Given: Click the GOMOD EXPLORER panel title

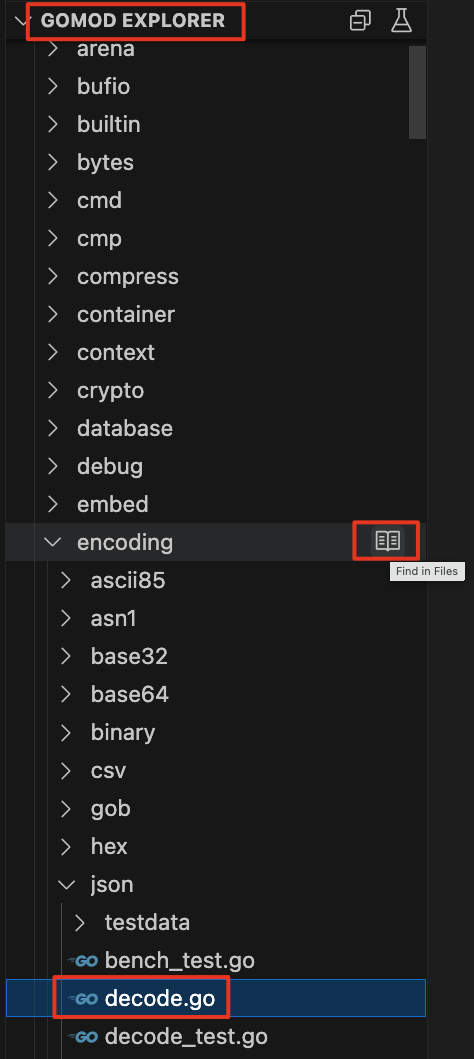Looking at the screenshot, I should pyautogui.click(x=132, y=20).
